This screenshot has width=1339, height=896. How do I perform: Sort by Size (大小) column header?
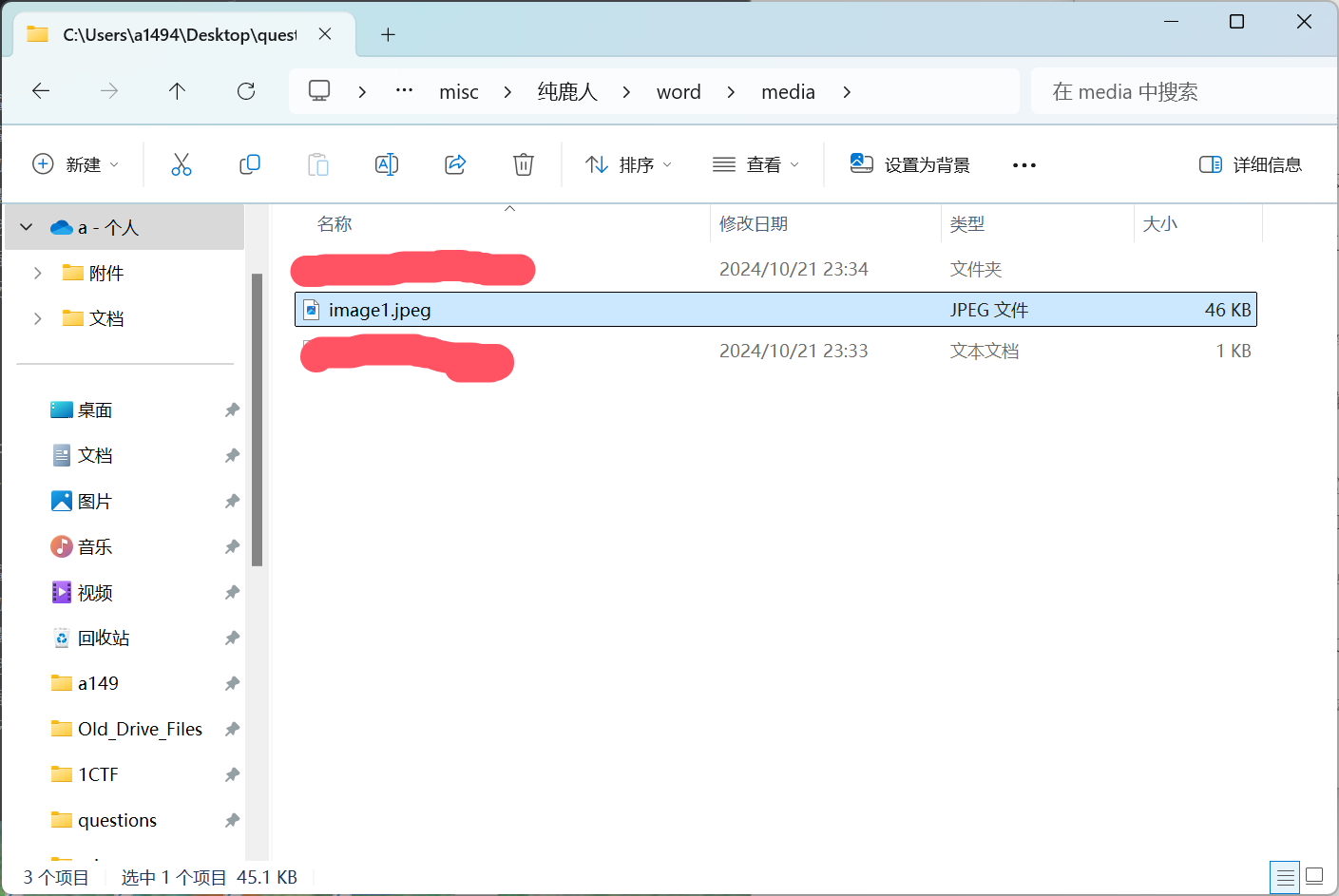coord(1160,224)
